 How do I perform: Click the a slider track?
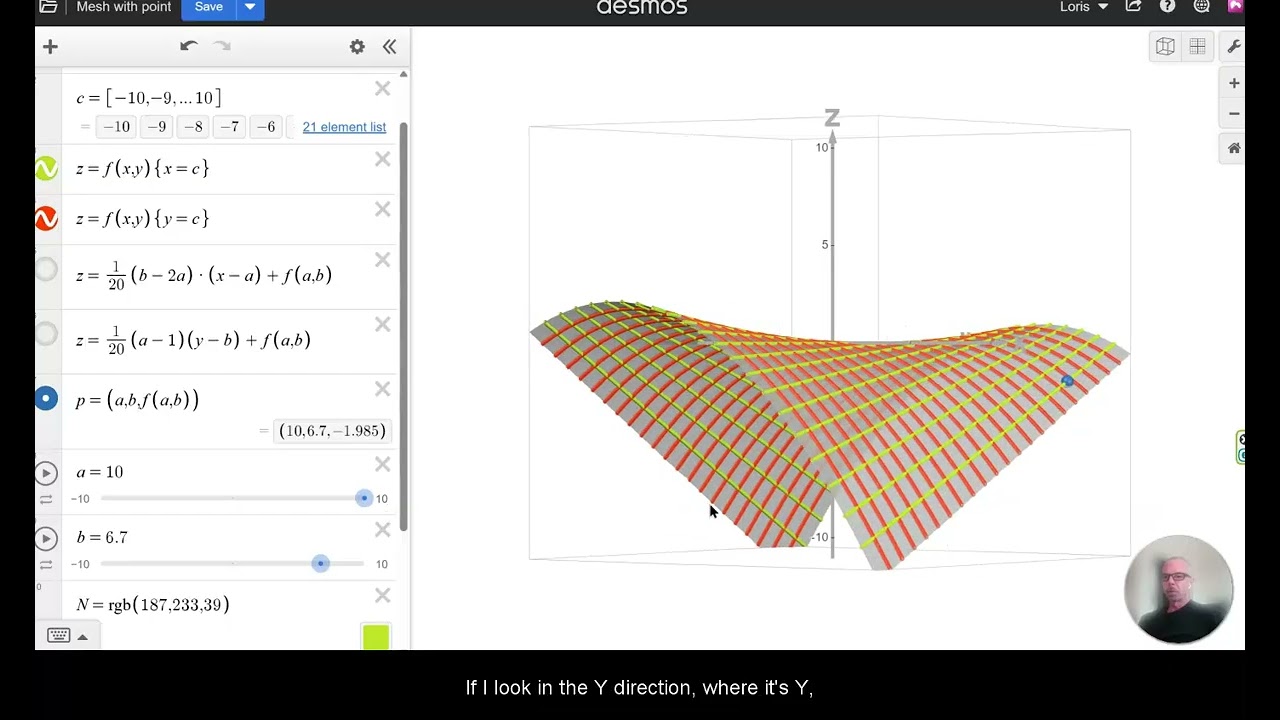coord(232,498)
